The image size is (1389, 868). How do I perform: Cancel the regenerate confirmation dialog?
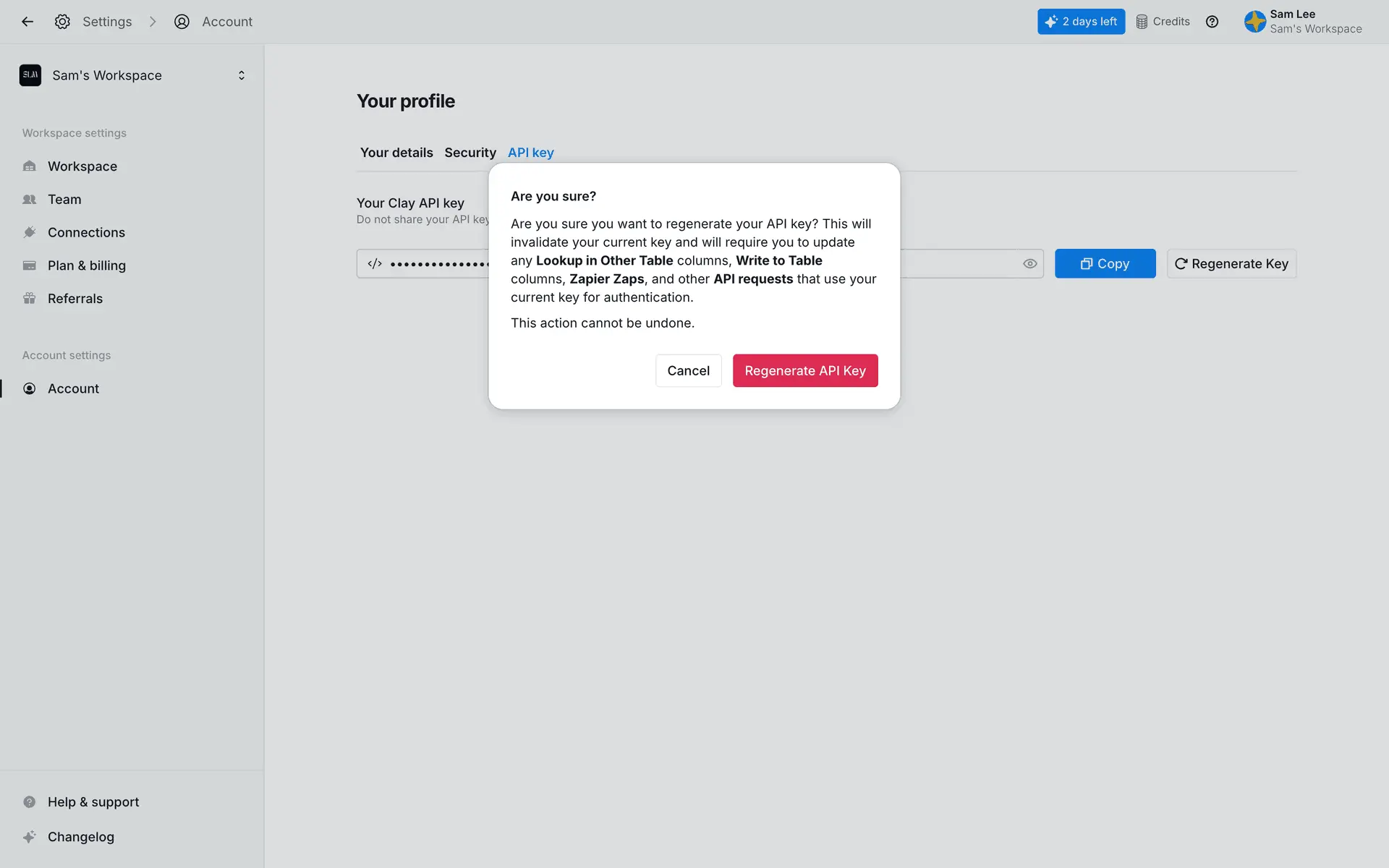pos(688,370)
